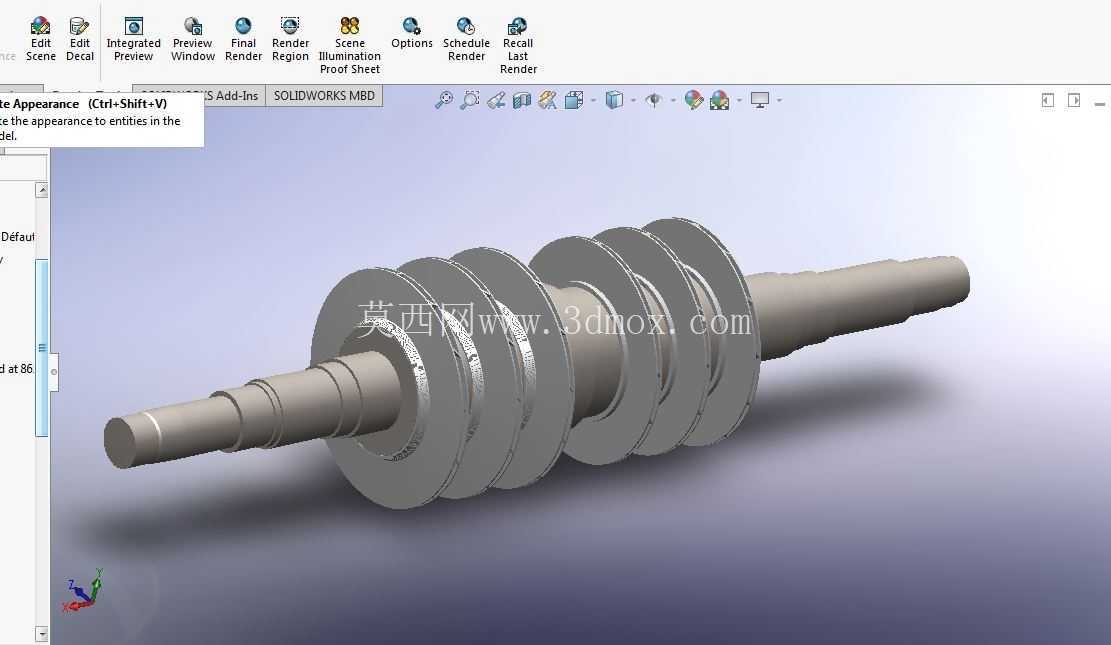Click the left panel scrollbar down arrow

42,634
